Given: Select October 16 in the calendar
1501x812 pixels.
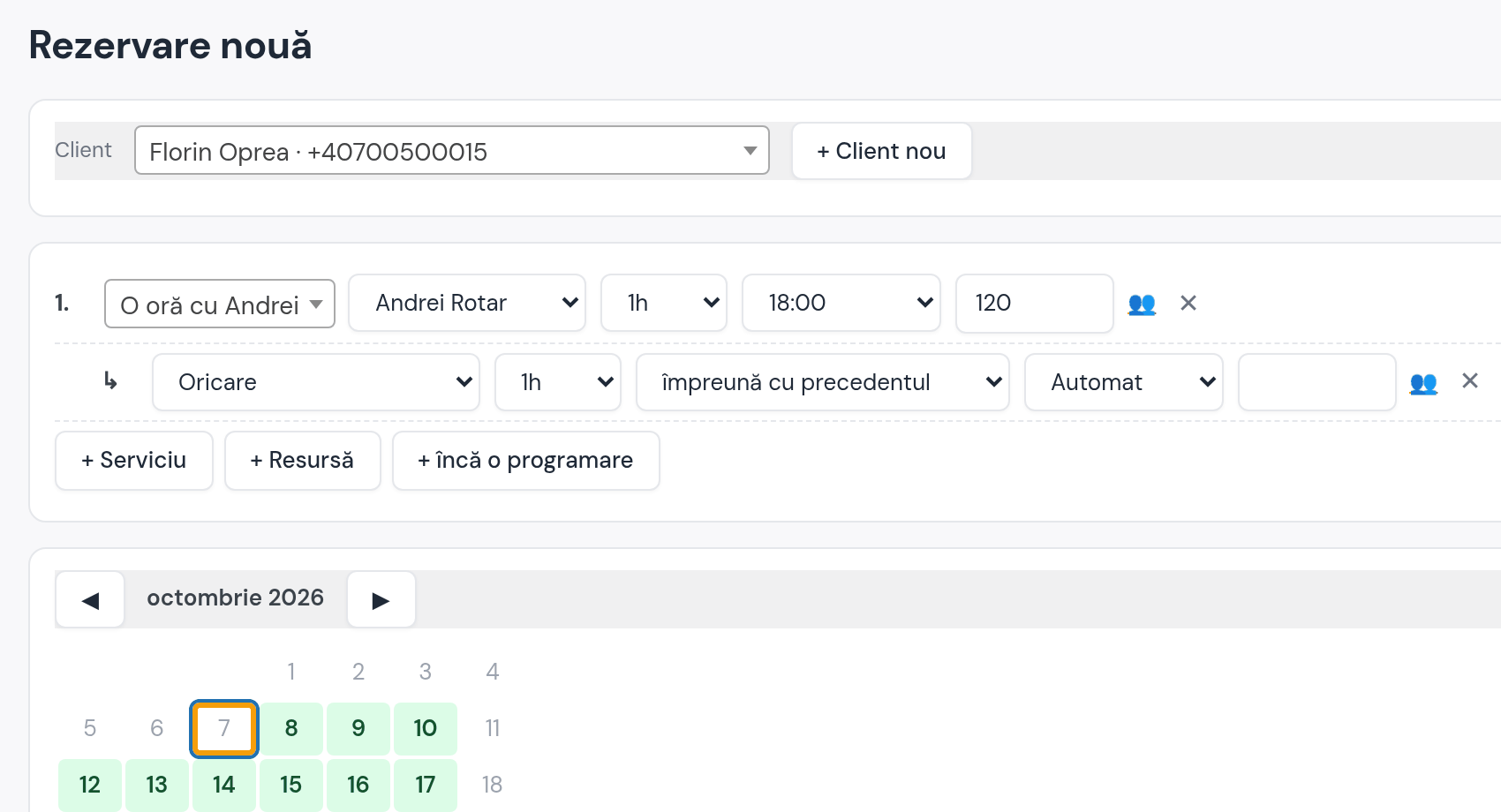Looking at the screenshot, I should pyautogui.click(x=358, y=785).
